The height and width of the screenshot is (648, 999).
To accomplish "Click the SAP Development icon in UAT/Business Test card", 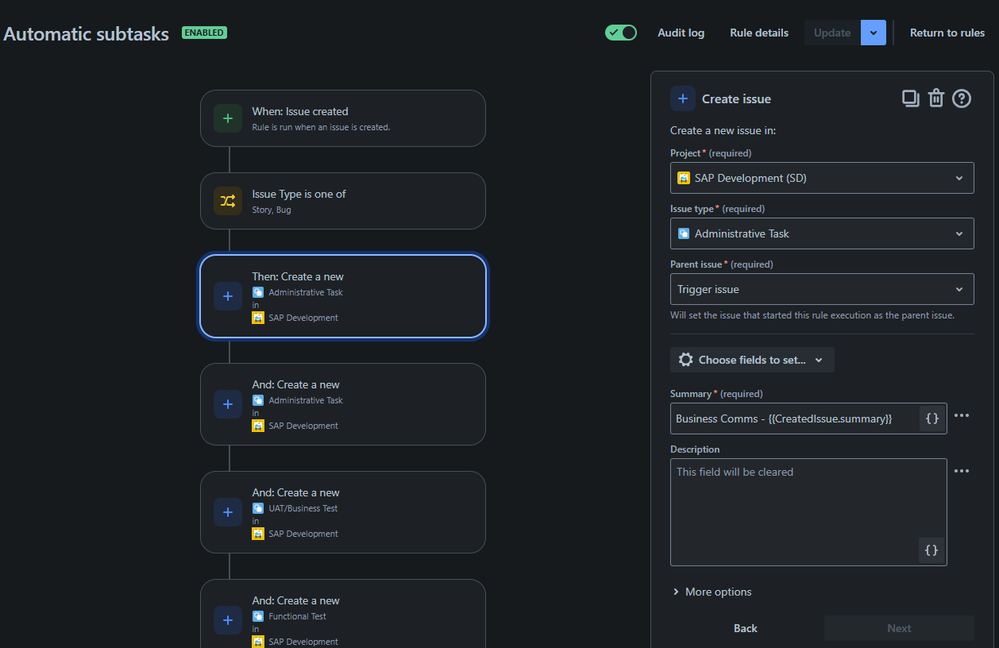I will [258, 533].
